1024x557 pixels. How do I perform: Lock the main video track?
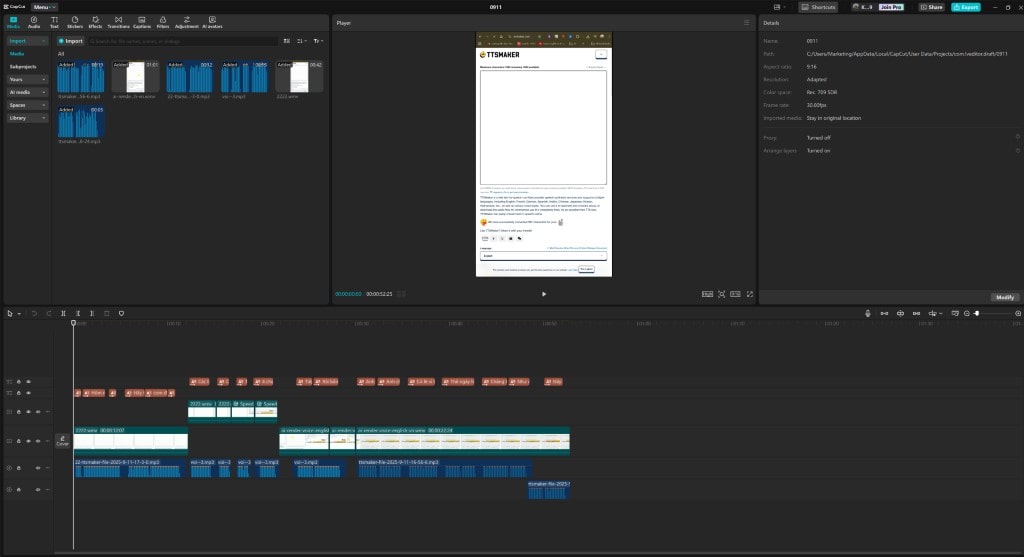(x=19, y=440)
